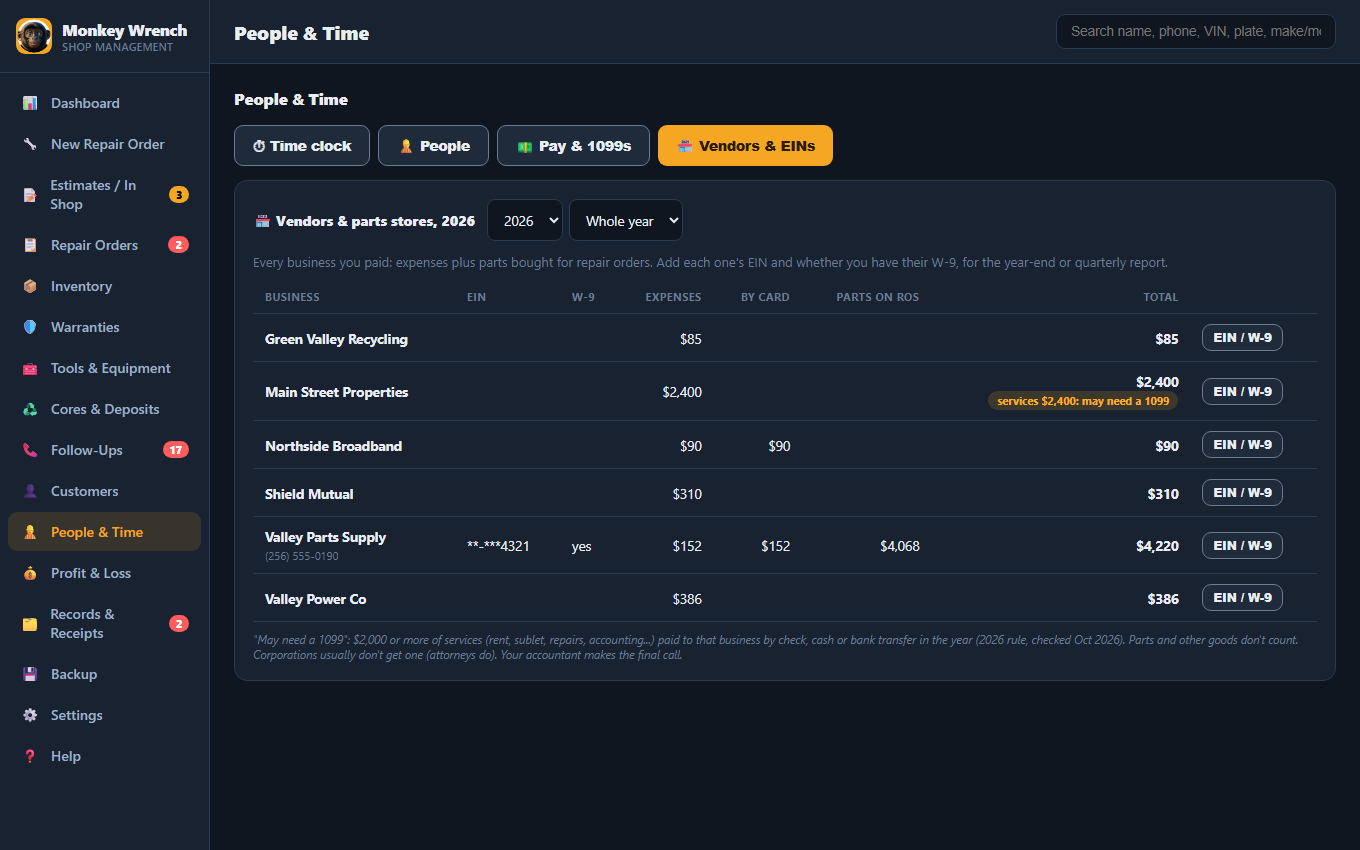Click the Warranties shield icon
Image resolution: width=1360 pixels, height=850 pixels.
click(30, 327)
